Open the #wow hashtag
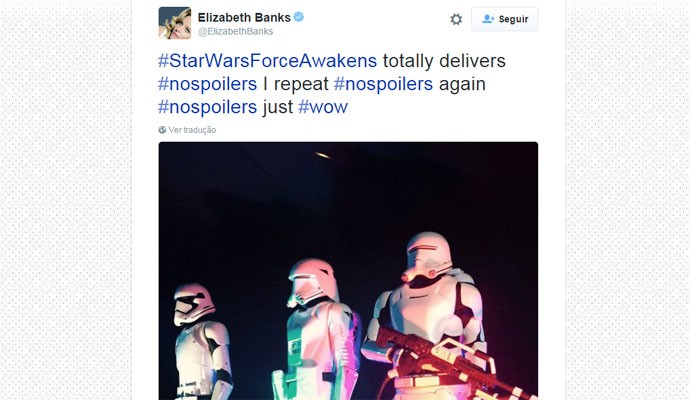690x400 pixels. [323, 107]
